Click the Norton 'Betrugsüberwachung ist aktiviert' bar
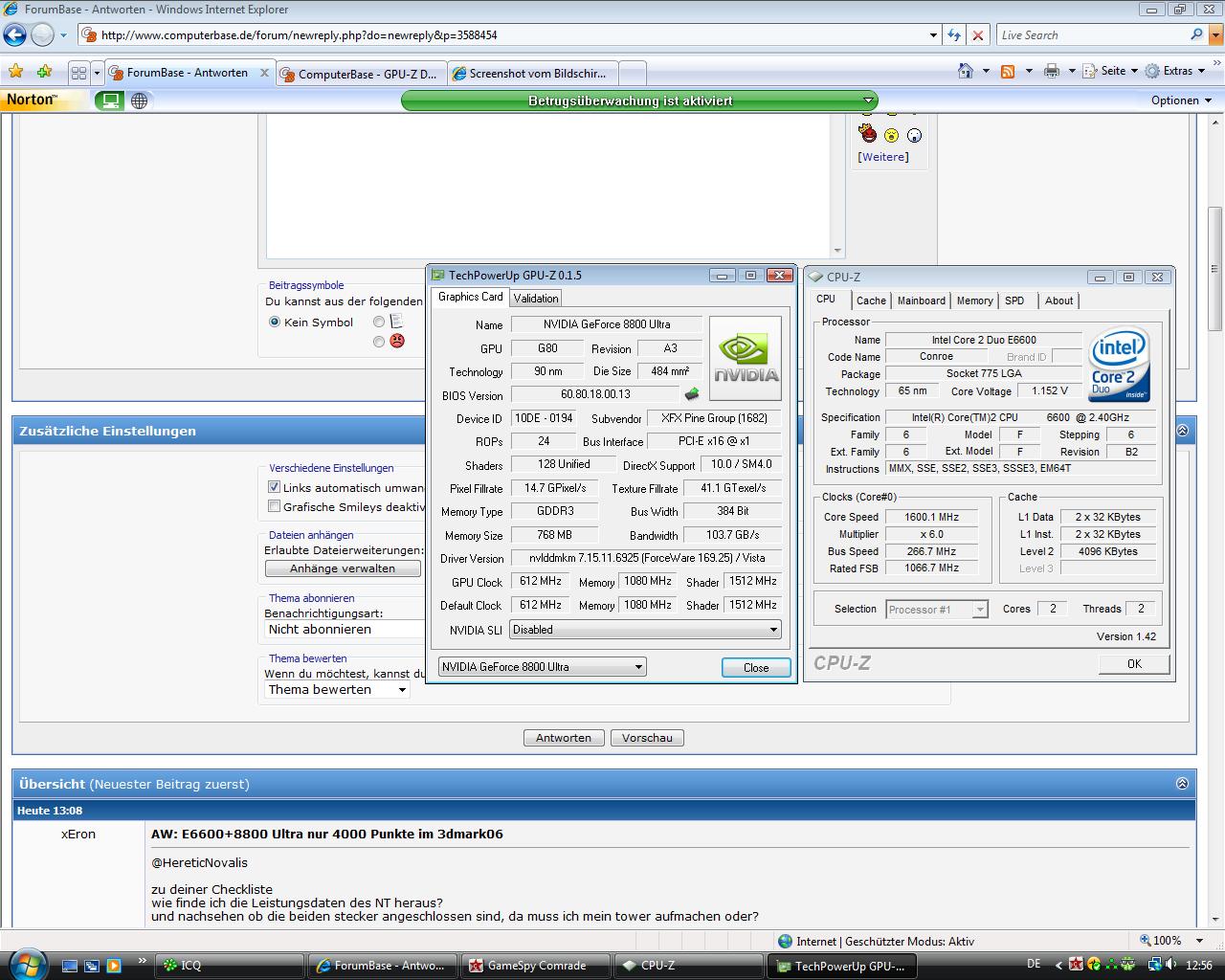1225x980 pixels. click(638, 100)
